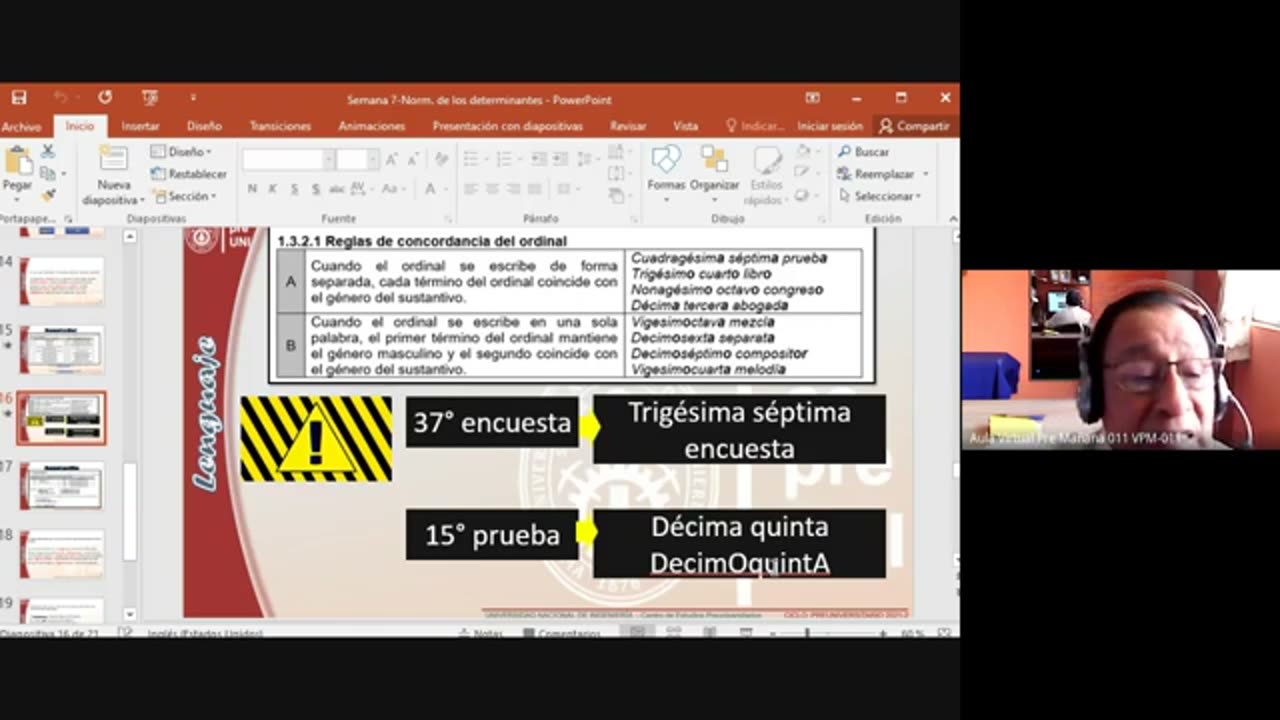Open the Diseño ribbon tab

coord(204,126)
